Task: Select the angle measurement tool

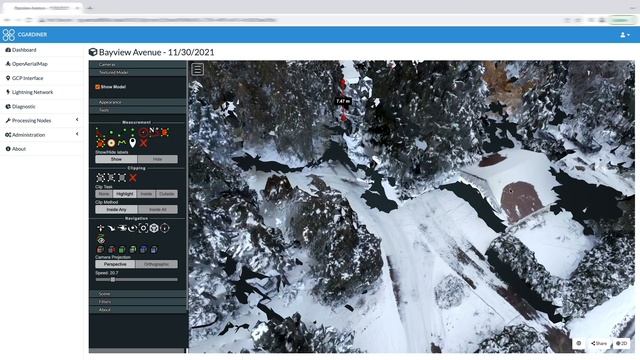Action: (x=99, y=132)
